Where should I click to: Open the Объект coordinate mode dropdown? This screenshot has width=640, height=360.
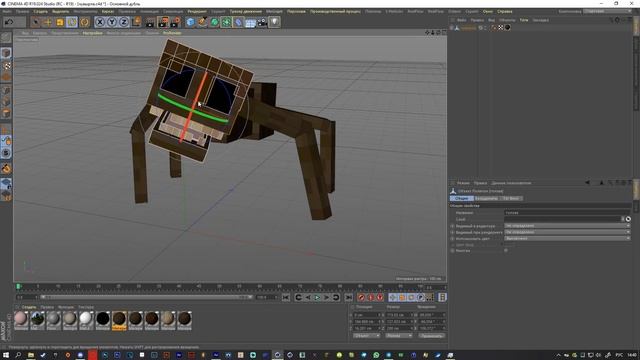tap(367, 336)
